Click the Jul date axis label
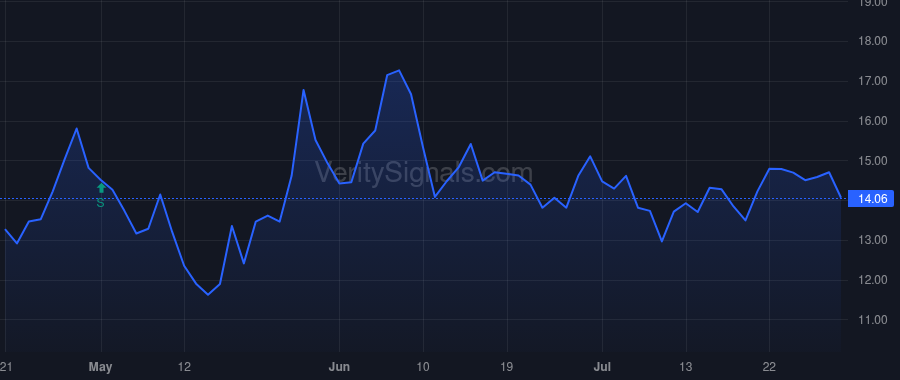Screen dimensions: 900x380 tap(602, 367)
